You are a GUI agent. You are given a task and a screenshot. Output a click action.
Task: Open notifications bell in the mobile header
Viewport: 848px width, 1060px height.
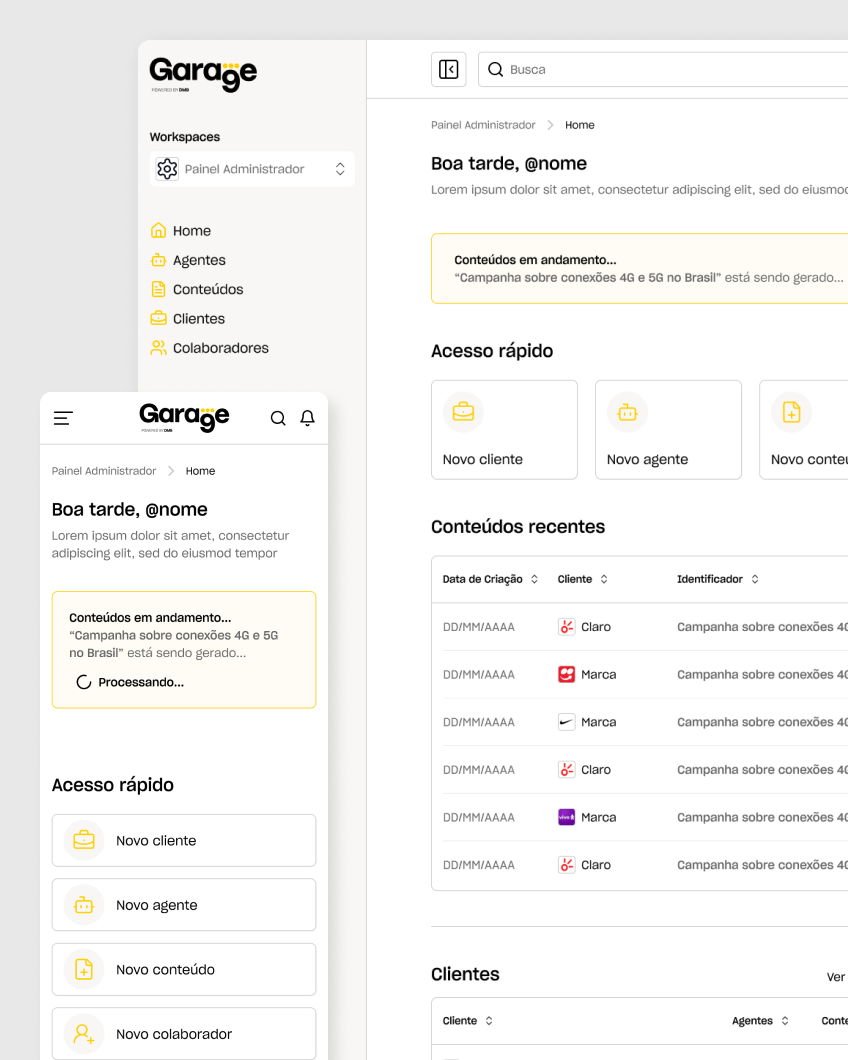tap(308, 418)
